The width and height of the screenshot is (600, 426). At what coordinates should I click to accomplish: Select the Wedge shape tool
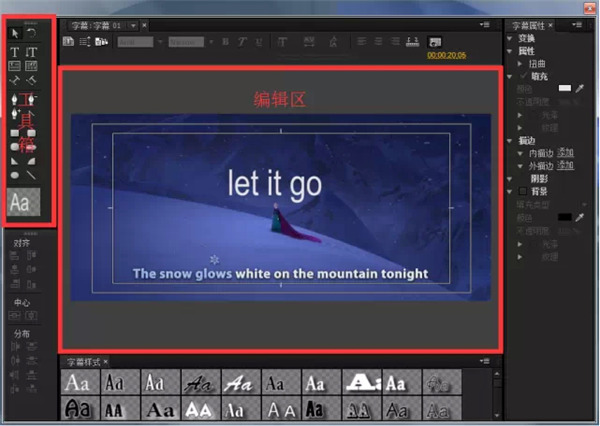[15, 161]
